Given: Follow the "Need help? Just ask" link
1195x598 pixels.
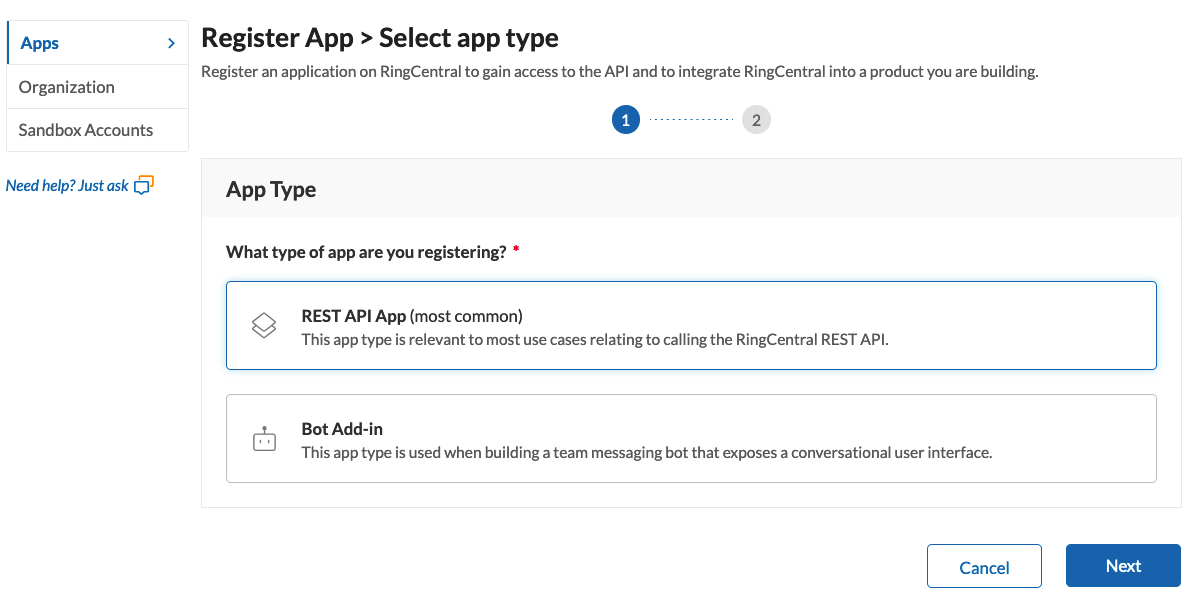Looking at the screenshot, I should pos(68,184).
